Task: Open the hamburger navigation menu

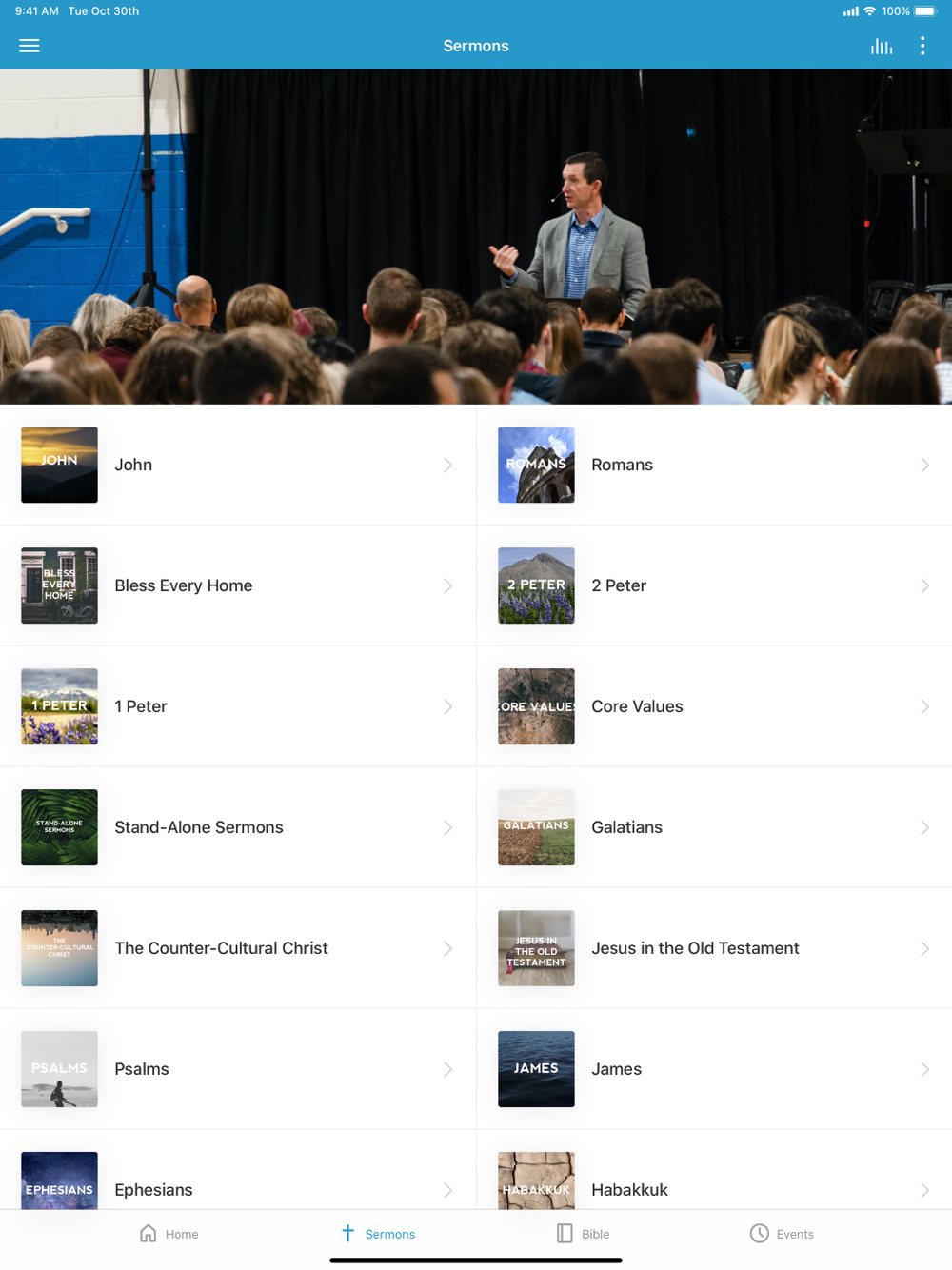Action: (30, 46)
